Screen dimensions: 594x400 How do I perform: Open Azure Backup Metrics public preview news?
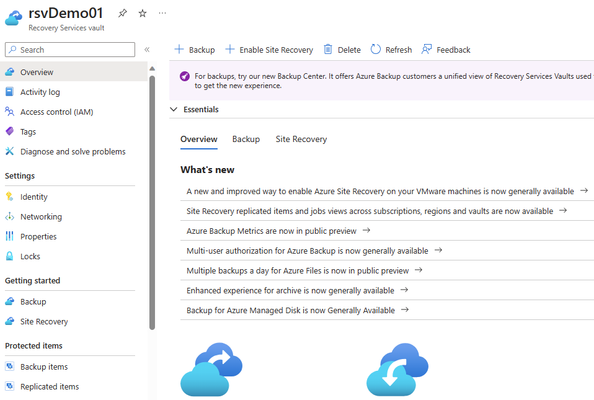click(x=271, y=231)
